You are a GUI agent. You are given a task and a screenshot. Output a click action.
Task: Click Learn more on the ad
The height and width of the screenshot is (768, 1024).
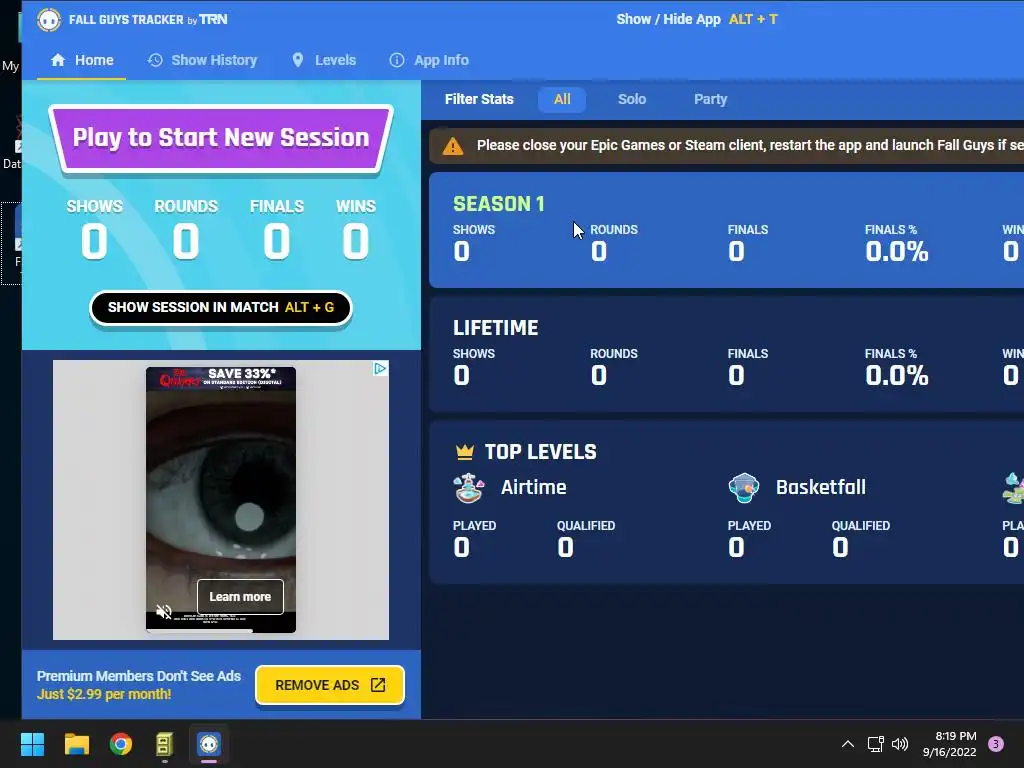point(240,596)
